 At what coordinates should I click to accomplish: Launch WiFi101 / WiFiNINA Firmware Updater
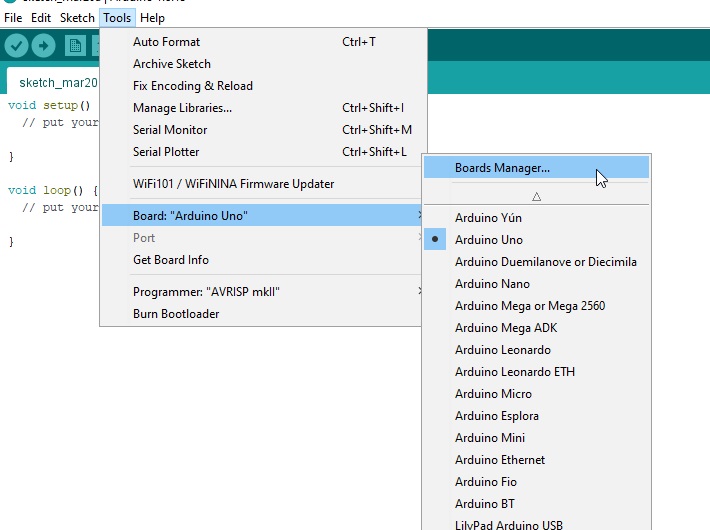[262, 183]
